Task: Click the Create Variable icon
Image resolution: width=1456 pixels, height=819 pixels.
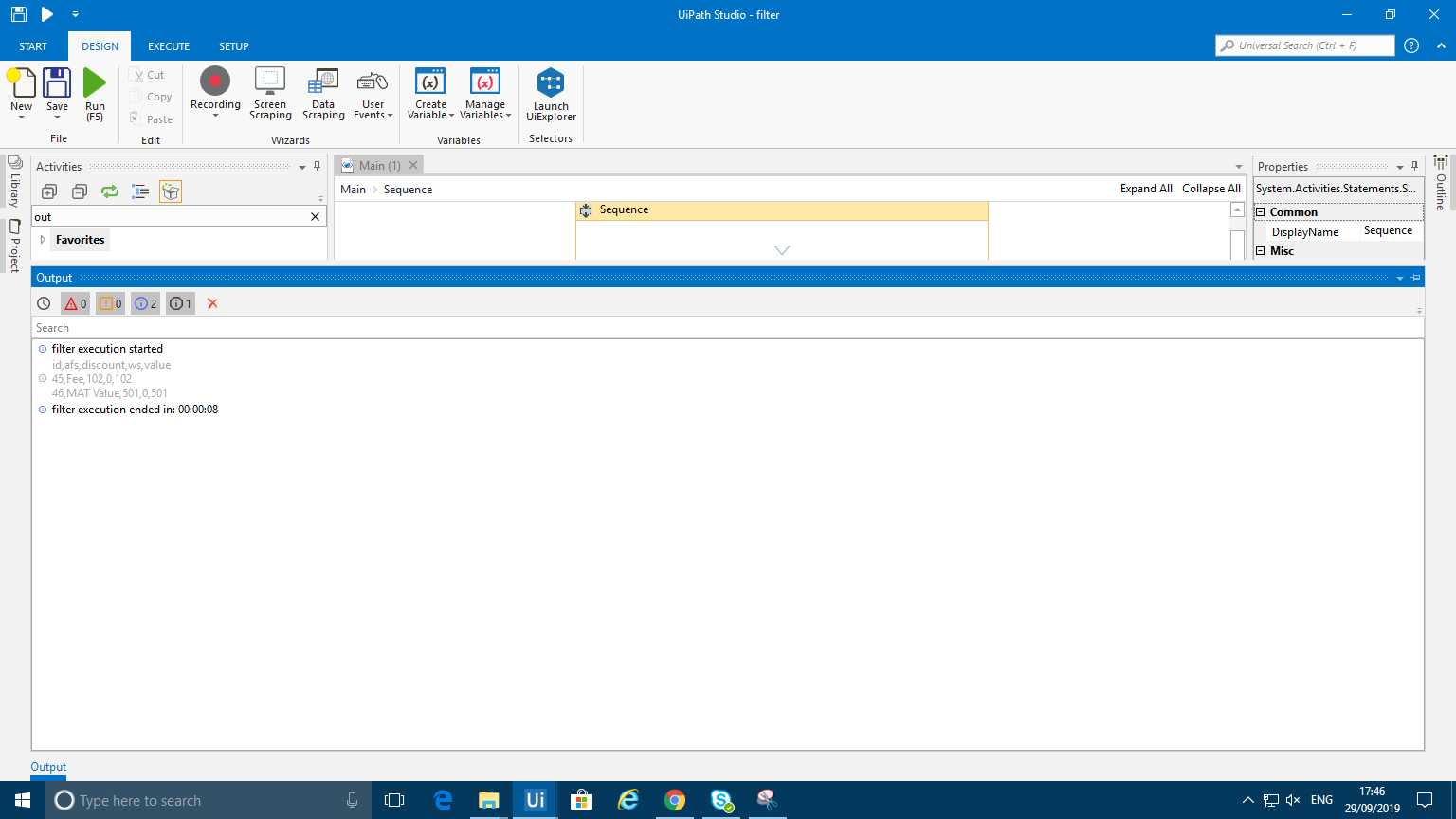Action: click(x=430, y=82)
